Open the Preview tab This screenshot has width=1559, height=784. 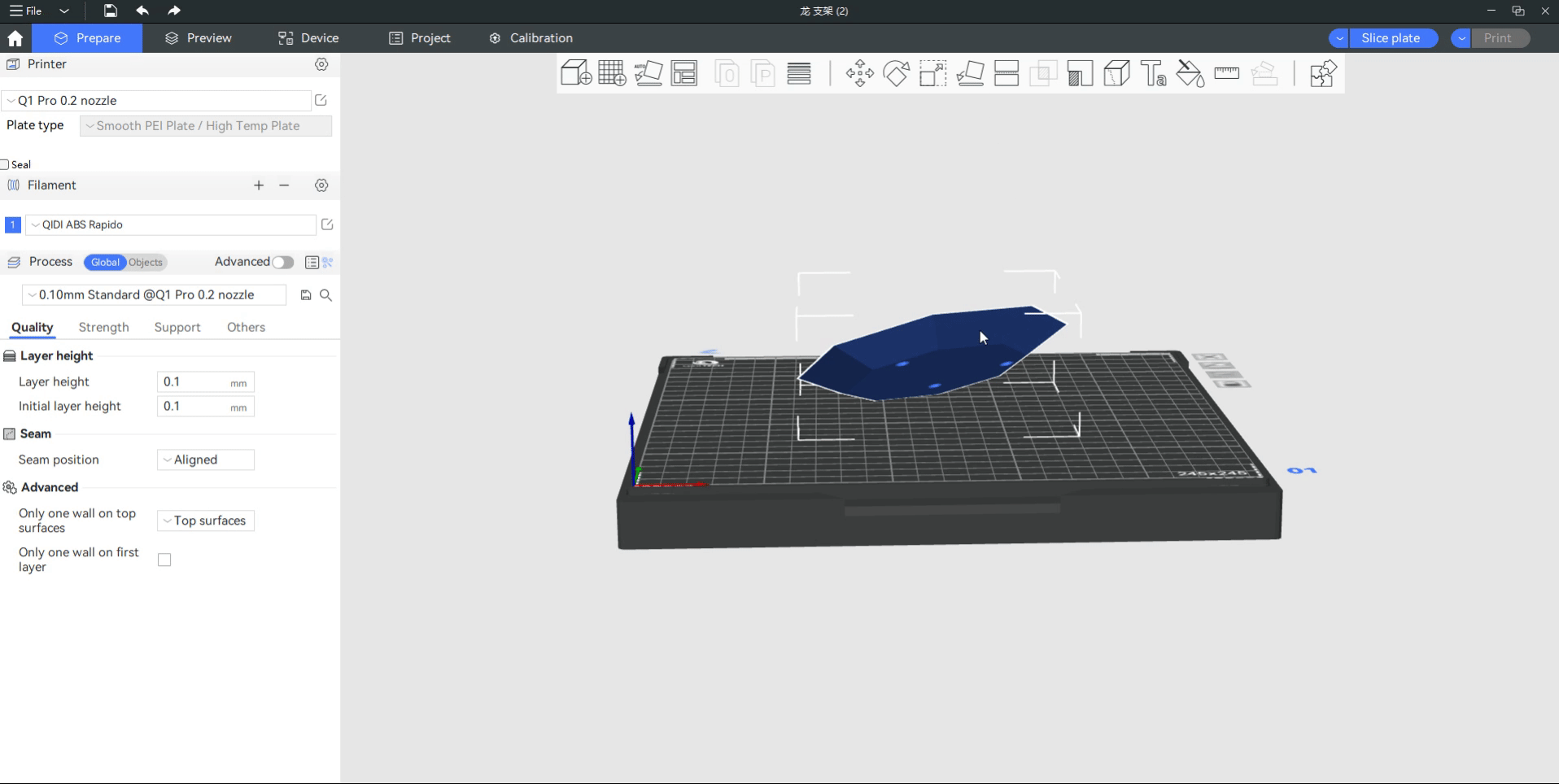tap(199, 38)
